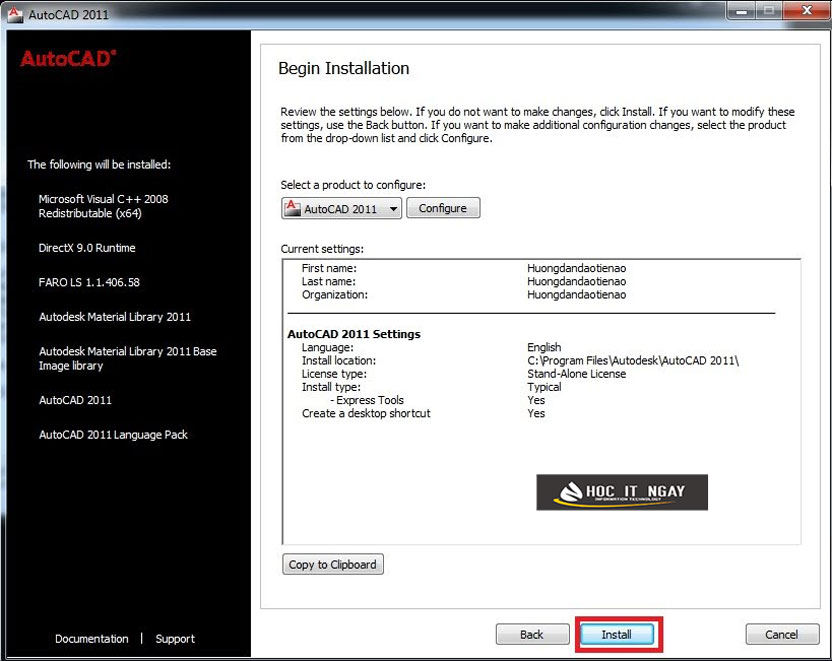Copy settings using Copy to Clipboard

(333, 564)
